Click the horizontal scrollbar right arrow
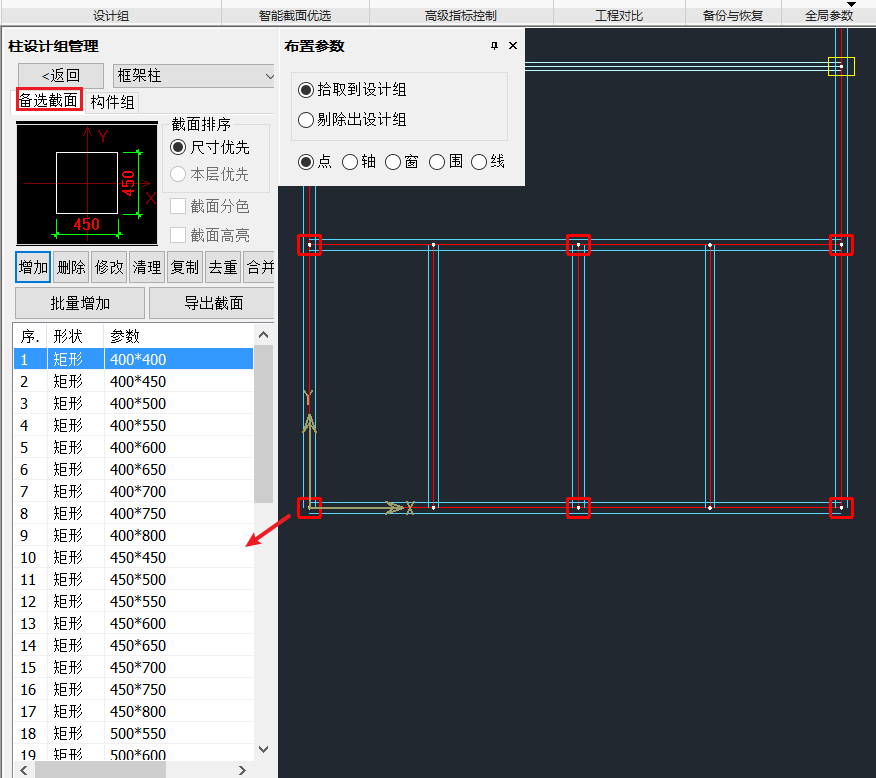Viewport: 876px width, 778px height. coord(242,770)
